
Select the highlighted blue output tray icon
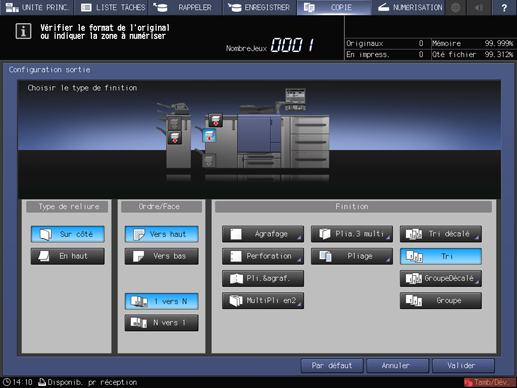pyautogui.click(x=209, y=136)
